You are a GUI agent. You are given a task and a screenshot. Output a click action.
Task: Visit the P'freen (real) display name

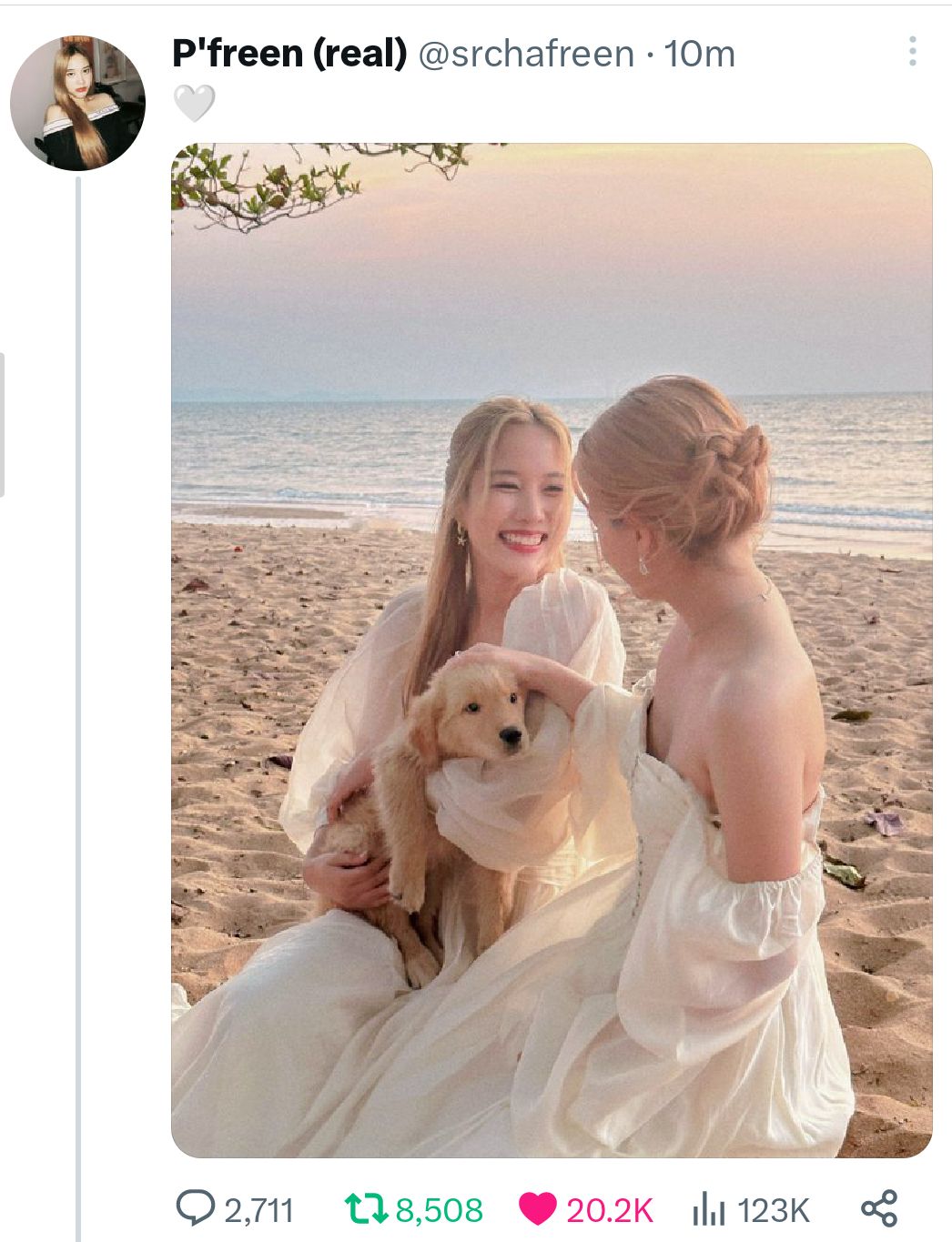(289, 54)
